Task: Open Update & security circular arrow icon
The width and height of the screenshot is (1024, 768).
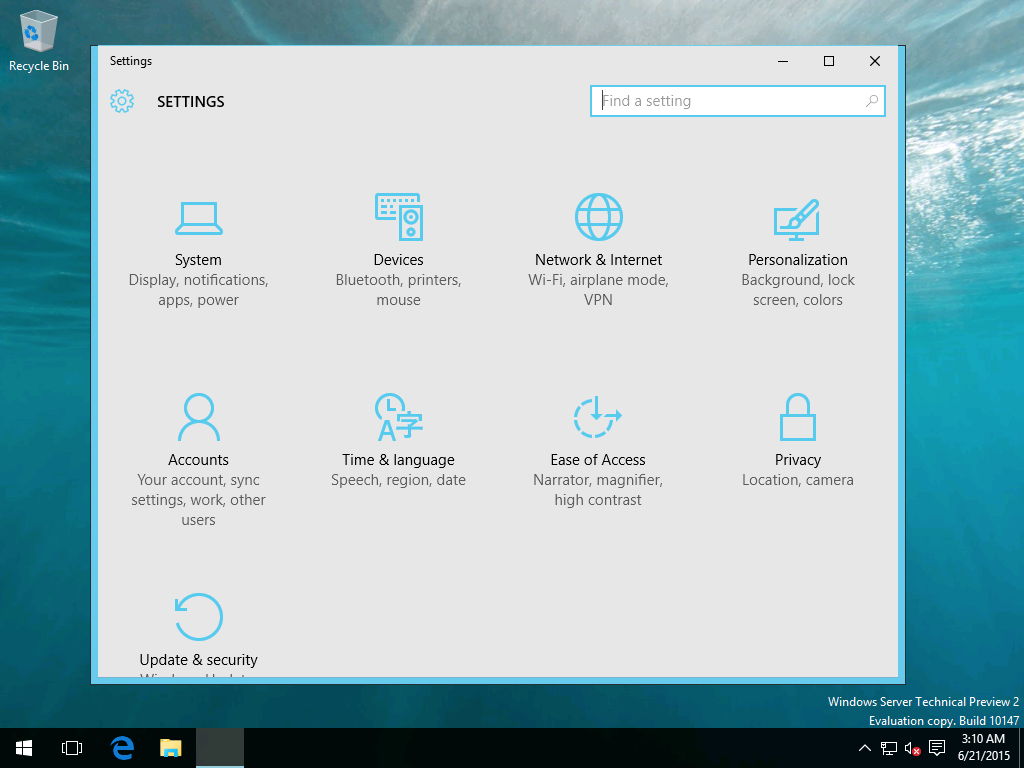Action: coord(198,617)
